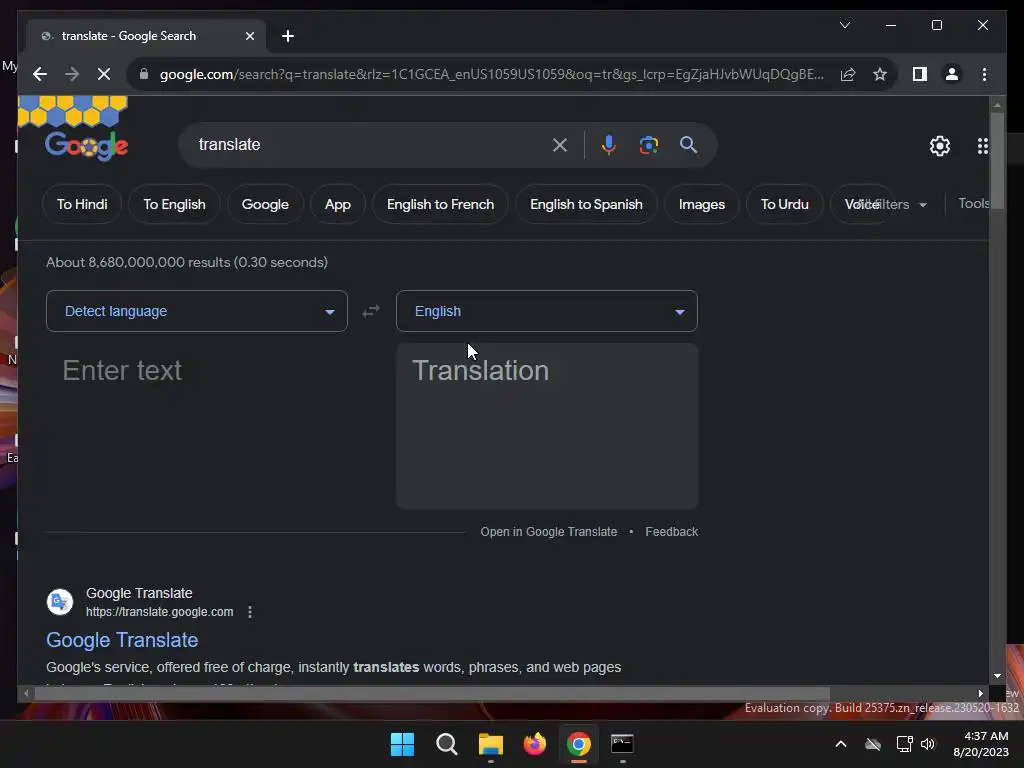Open the tab search chevron
The height and width of the screenshot is (768, 1024).
[844, 25]
